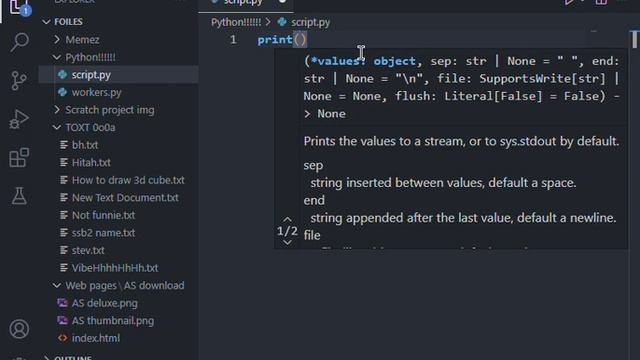The height and width of the screenshot is (360, 640).
Task: Click Python!!!!!! in the breadcrumb
Action: [236, 22]
